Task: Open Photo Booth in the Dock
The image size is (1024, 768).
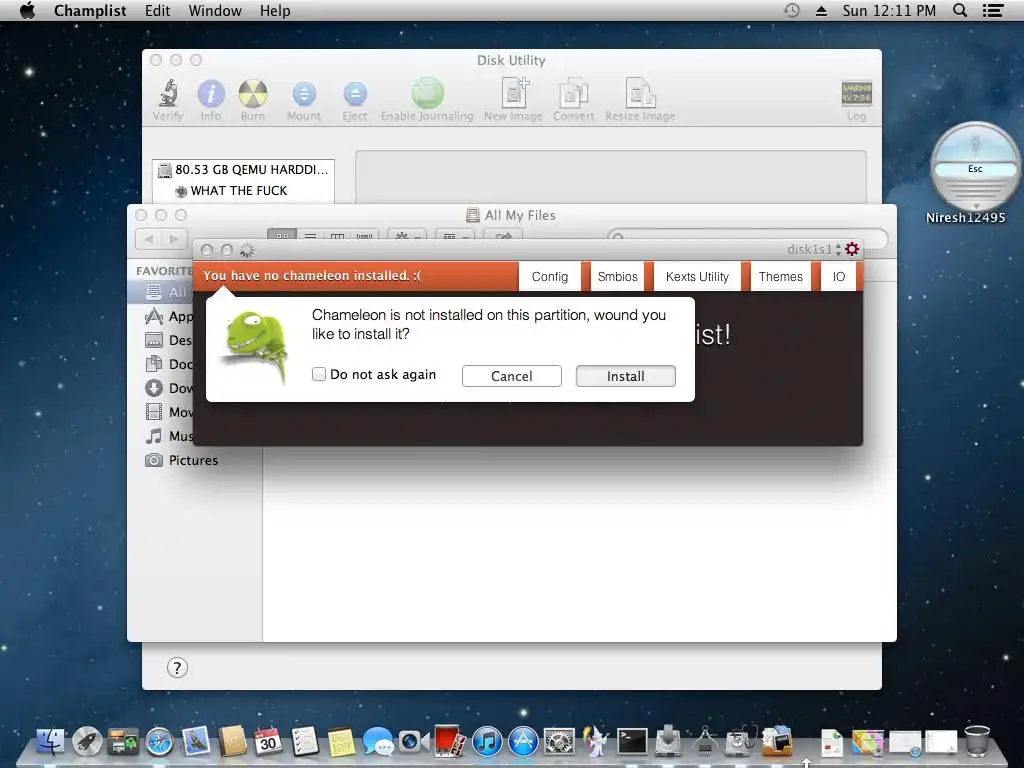Action: tap(450, 742)
